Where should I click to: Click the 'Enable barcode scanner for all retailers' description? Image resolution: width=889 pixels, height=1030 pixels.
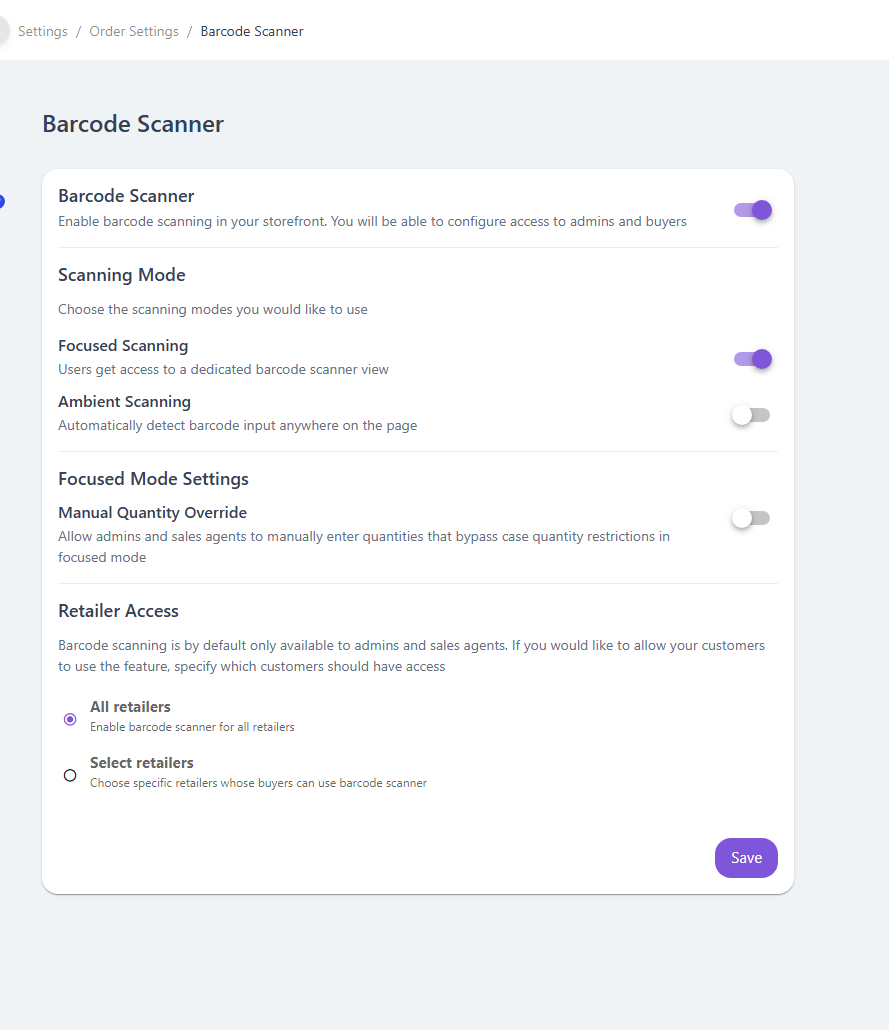pos(192,727)
